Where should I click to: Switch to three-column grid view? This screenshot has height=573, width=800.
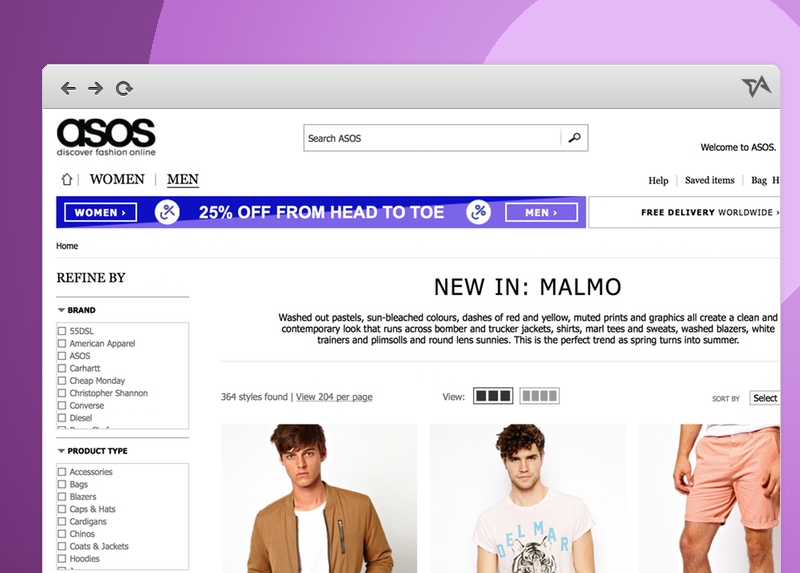493,396
